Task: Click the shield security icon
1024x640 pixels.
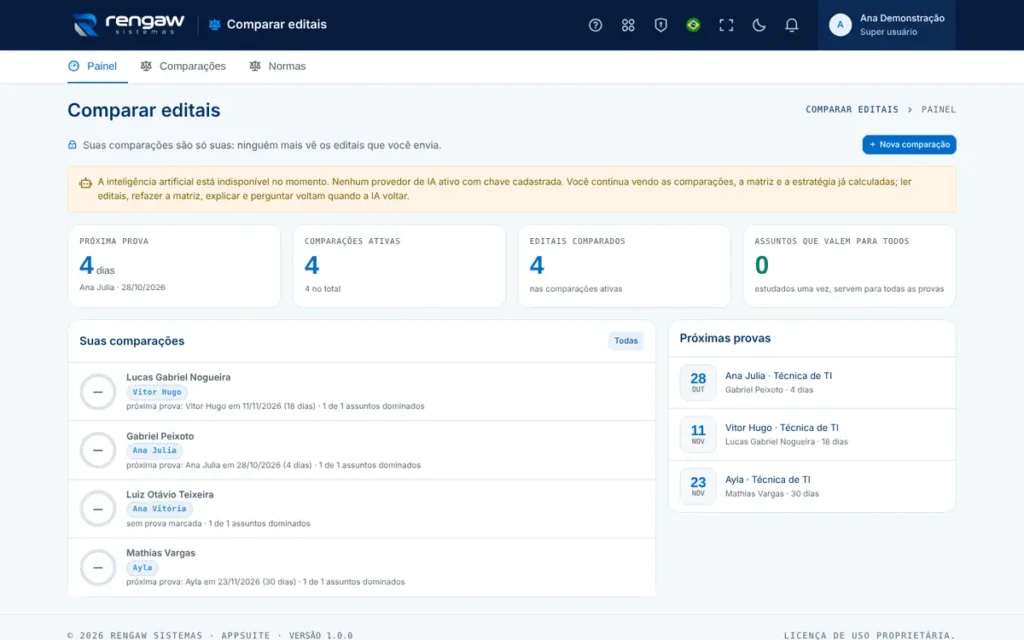Action: pyautogui.click(x=660, y=25)
